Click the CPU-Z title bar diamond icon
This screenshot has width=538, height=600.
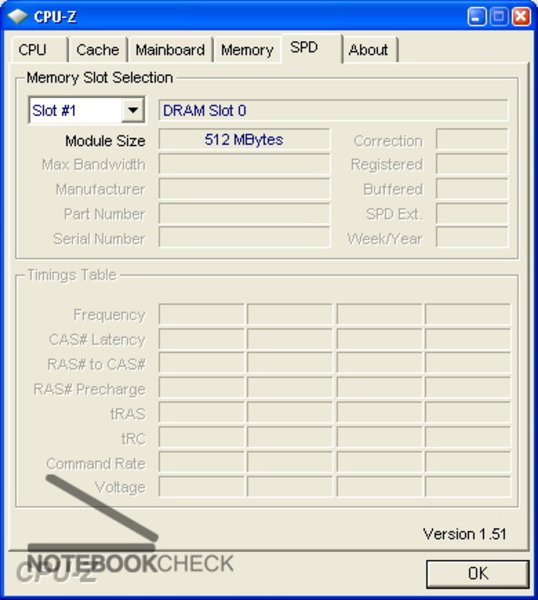tap(17, 16)
